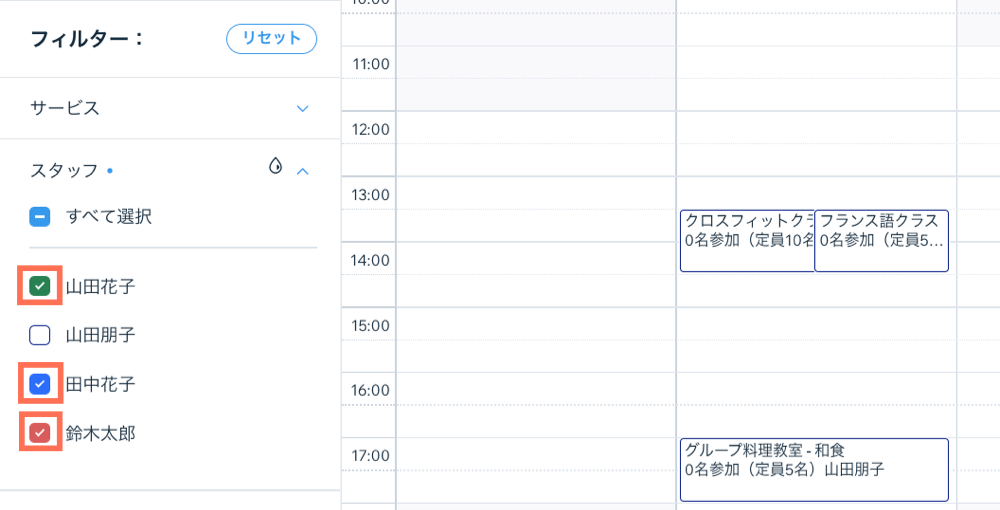
Task: Check the empty 山田朋子 checkbox
Action: tap(40, 335)
